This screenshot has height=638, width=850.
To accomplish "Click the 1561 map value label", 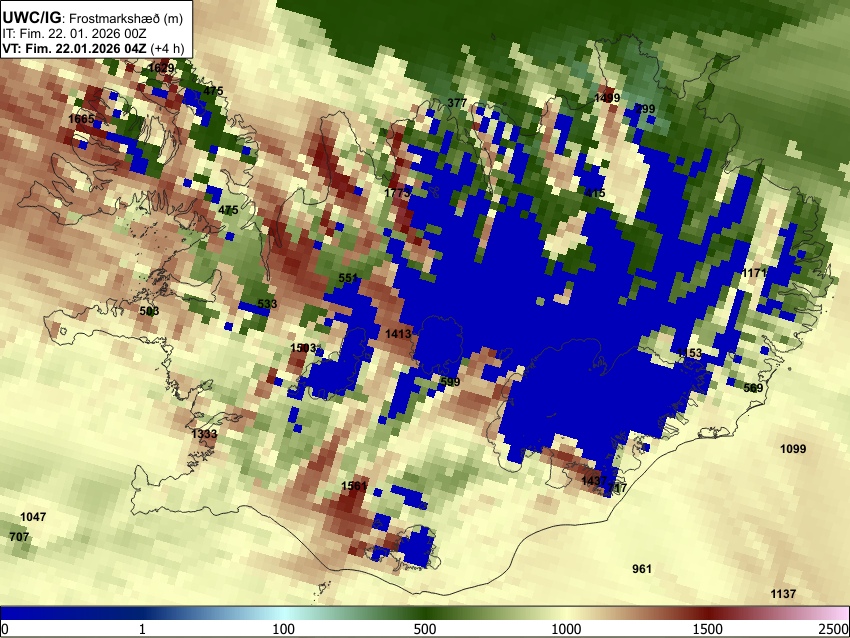I will (355, 486).
